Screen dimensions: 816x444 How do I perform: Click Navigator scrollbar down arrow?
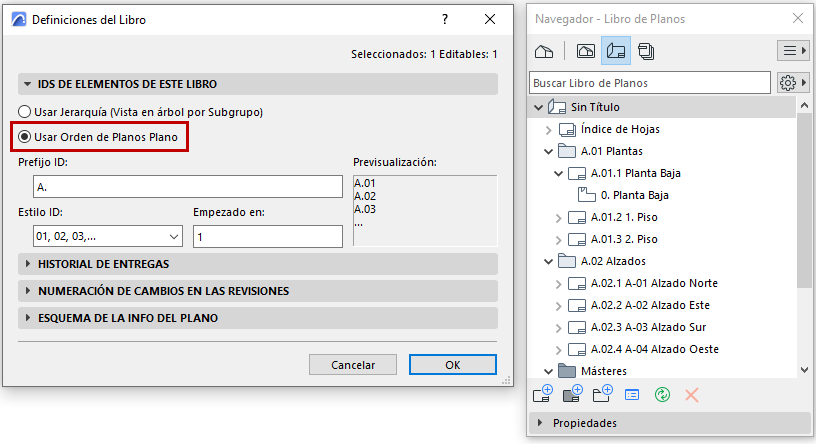coord(805,370)
